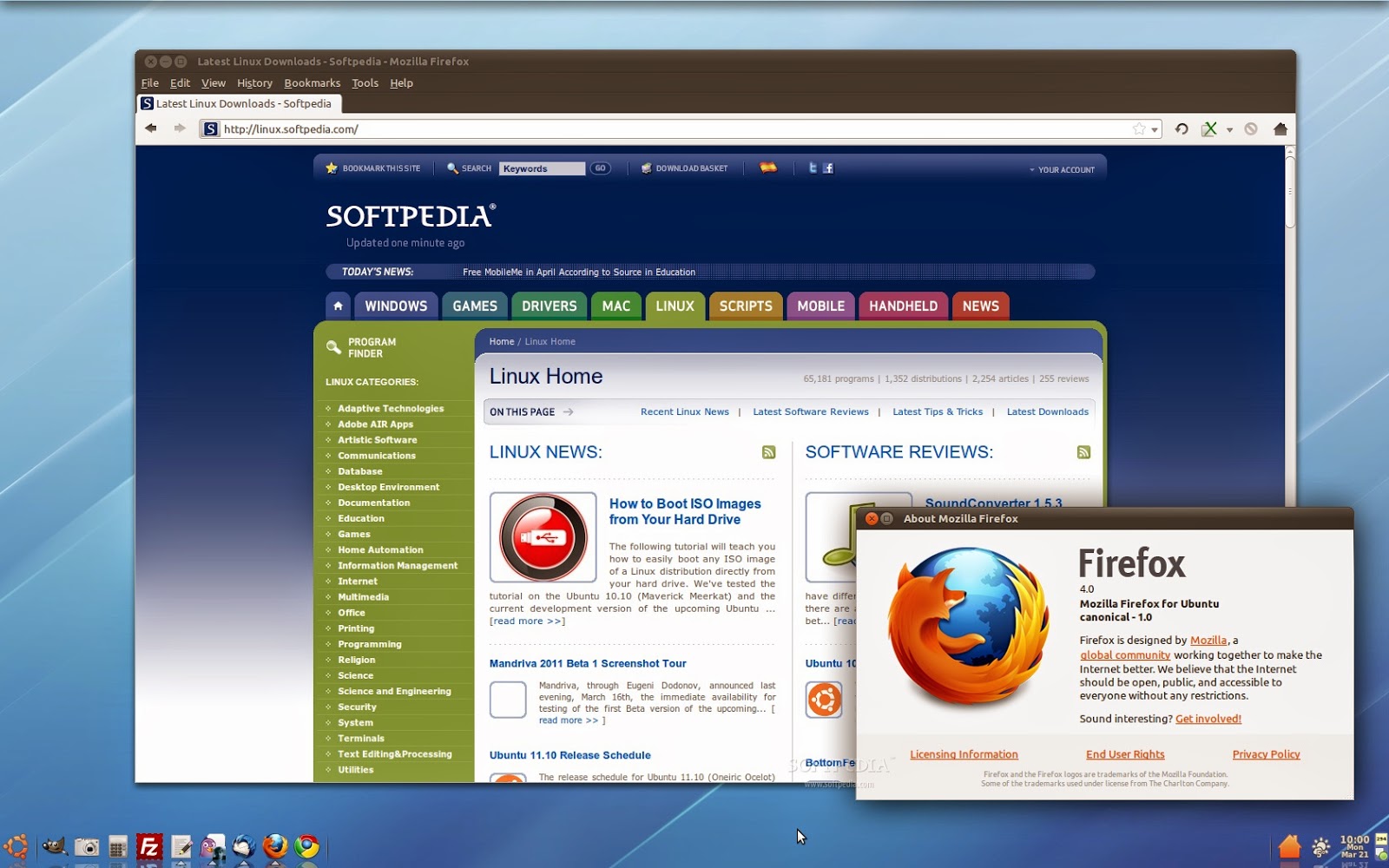Click the Facebook icon in the Softpedia header

coord(829,168)
